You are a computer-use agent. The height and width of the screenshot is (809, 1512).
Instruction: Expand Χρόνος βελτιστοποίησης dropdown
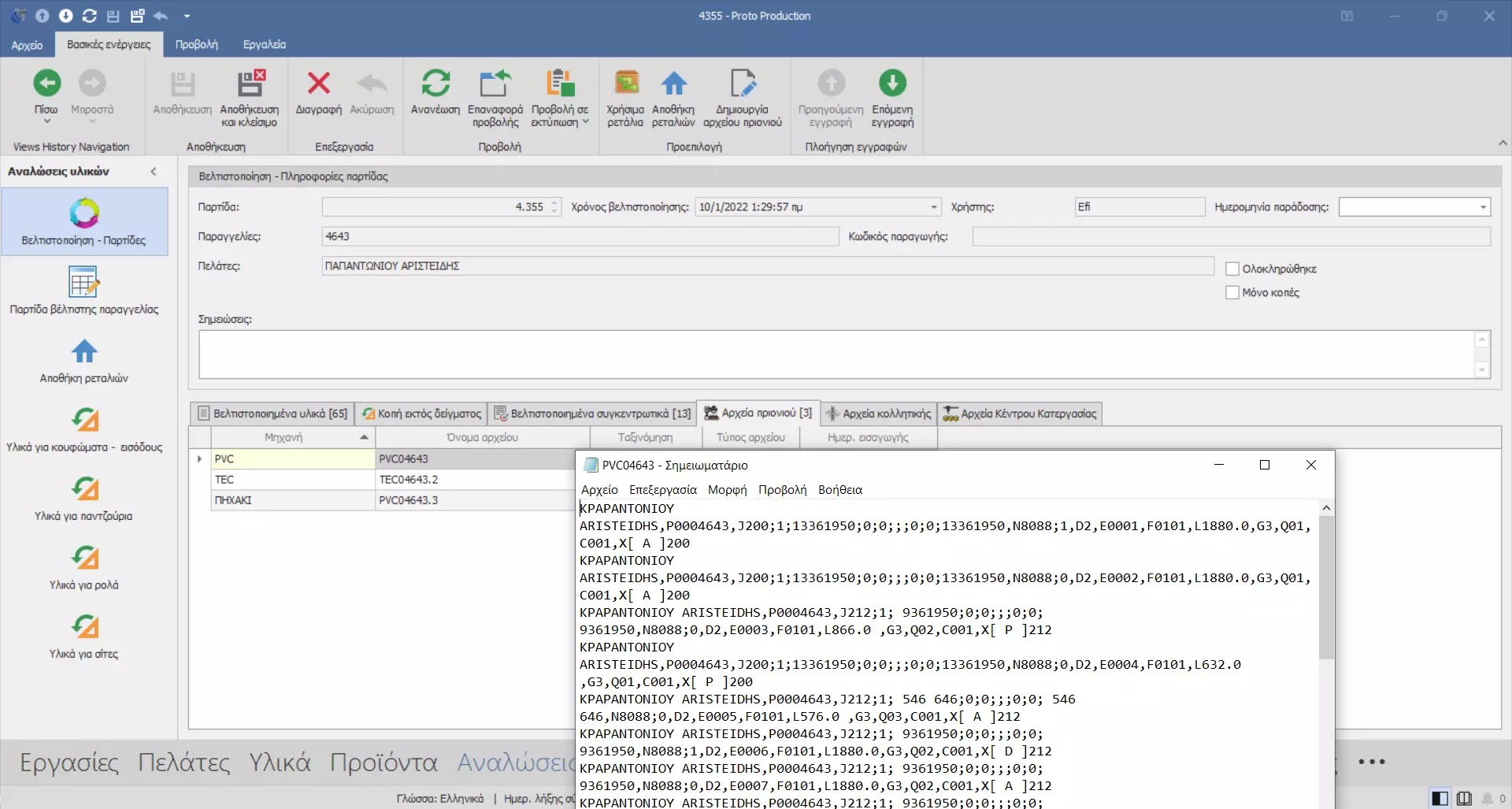[x=934, y=207]
